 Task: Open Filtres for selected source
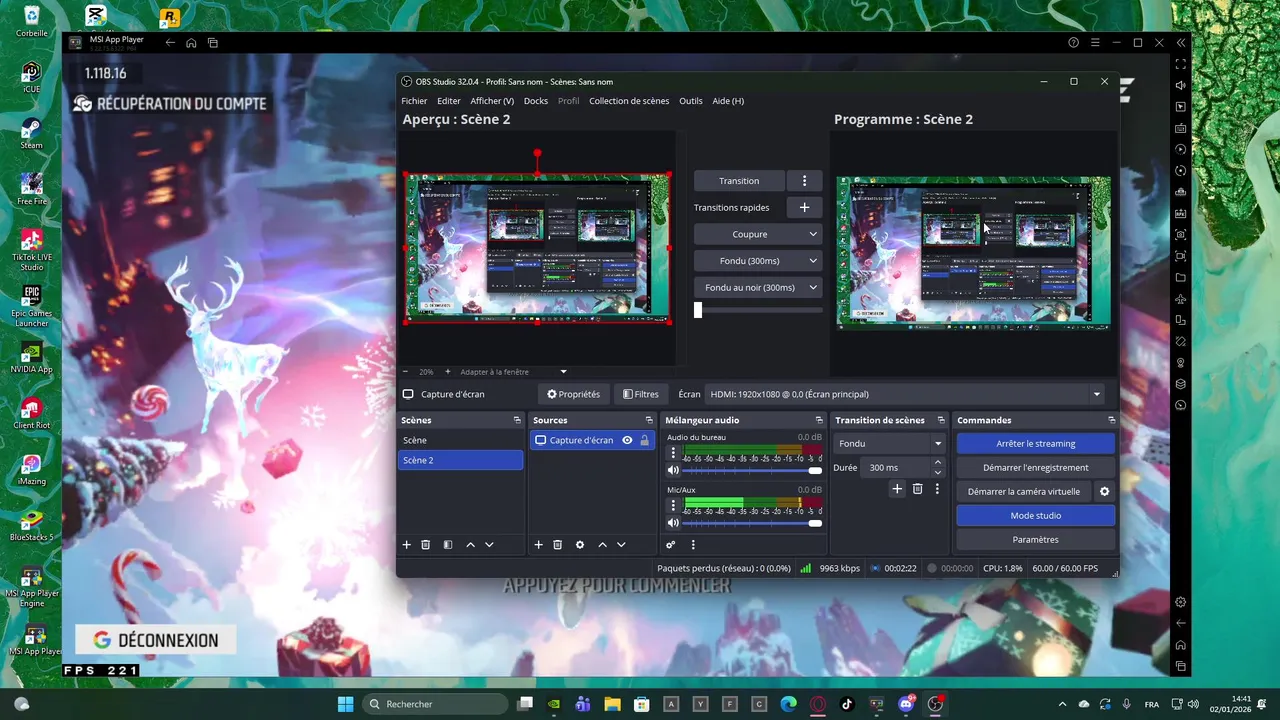tap(640, 394)
